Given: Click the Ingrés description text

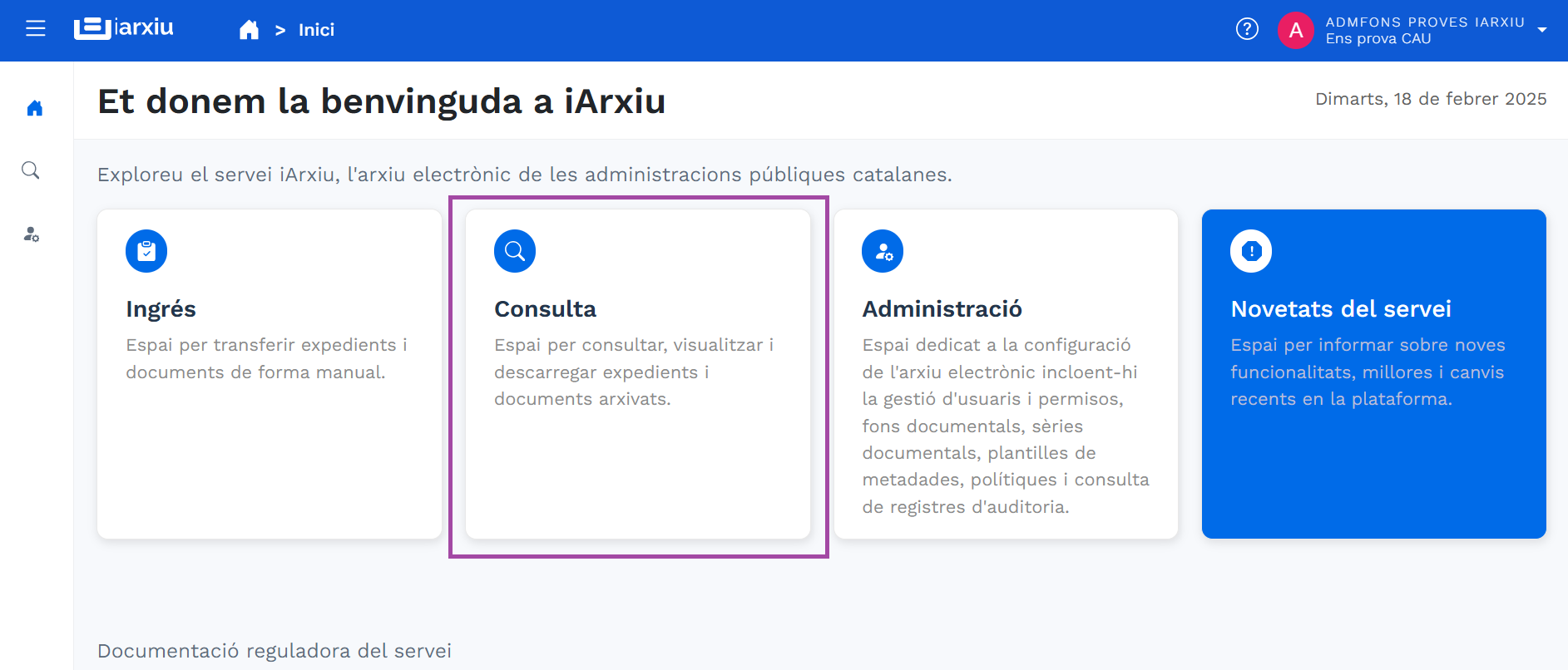Looking at the screenshot, I should pyautogui.click(x=267, y=358).
